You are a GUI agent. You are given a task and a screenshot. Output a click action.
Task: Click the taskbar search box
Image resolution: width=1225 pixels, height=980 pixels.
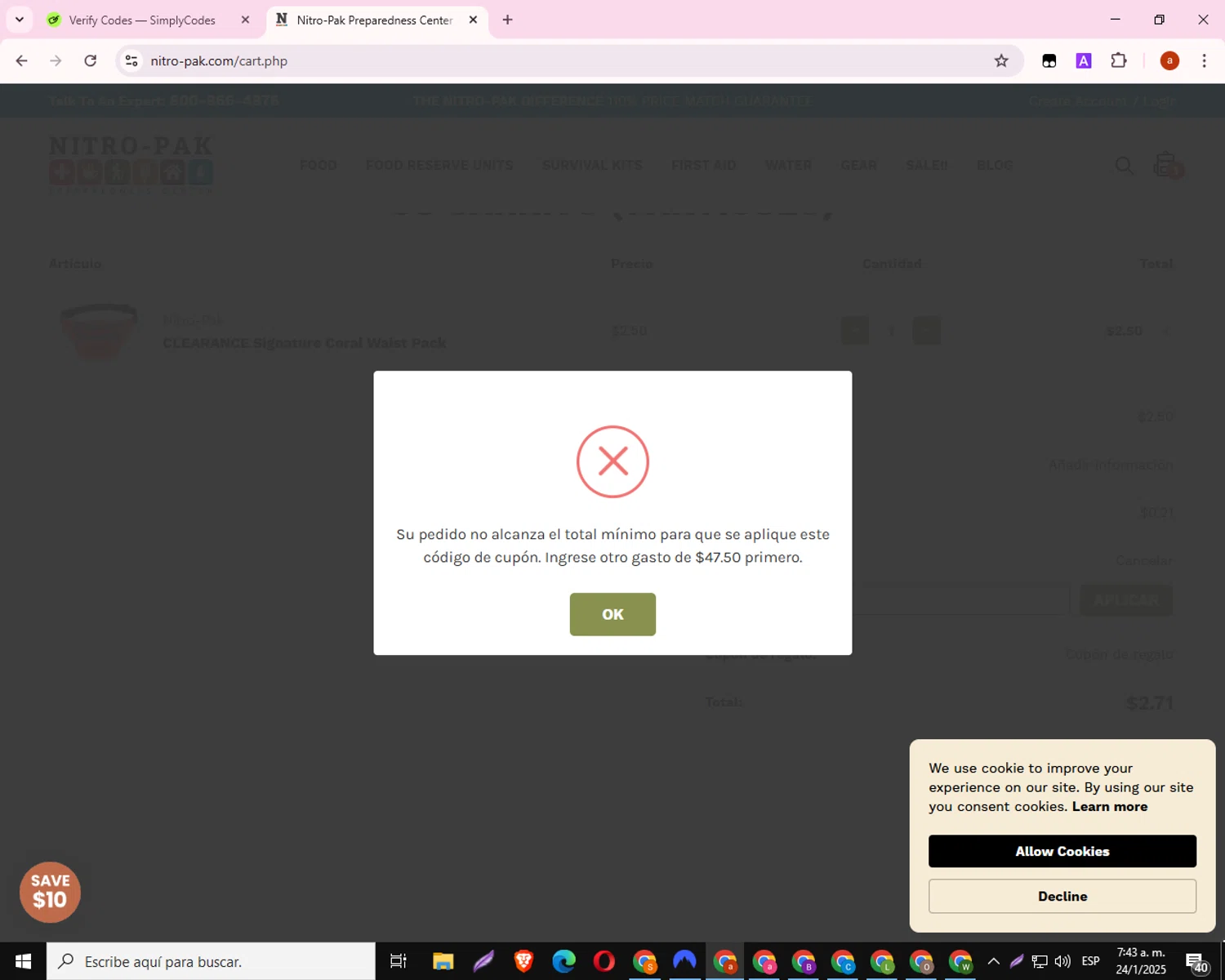[x=211, y=961]
